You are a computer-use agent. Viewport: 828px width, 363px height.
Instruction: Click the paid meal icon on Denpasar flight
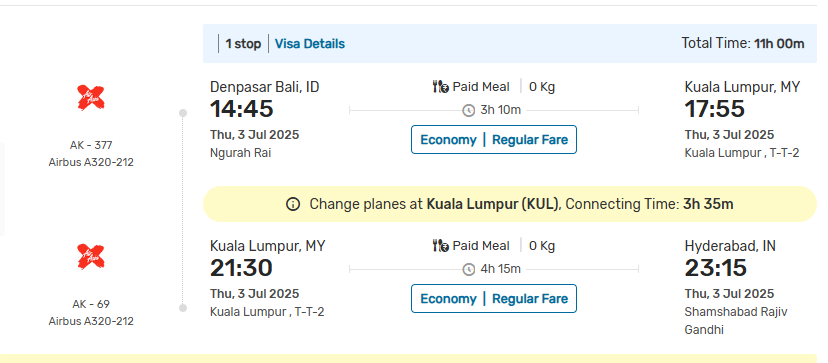pyautogui.click(x=440, y=87)
